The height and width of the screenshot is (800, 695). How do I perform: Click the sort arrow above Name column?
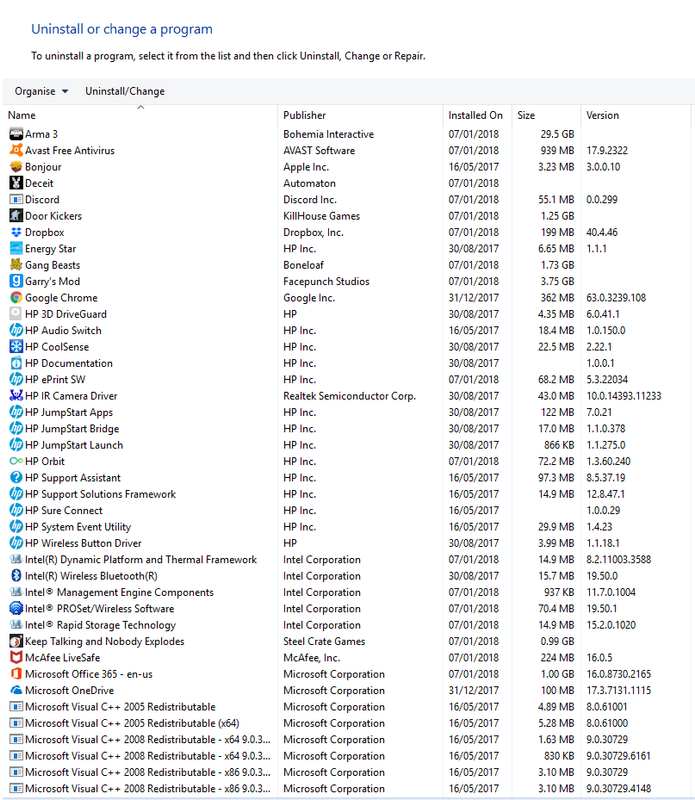coord(141,107)
